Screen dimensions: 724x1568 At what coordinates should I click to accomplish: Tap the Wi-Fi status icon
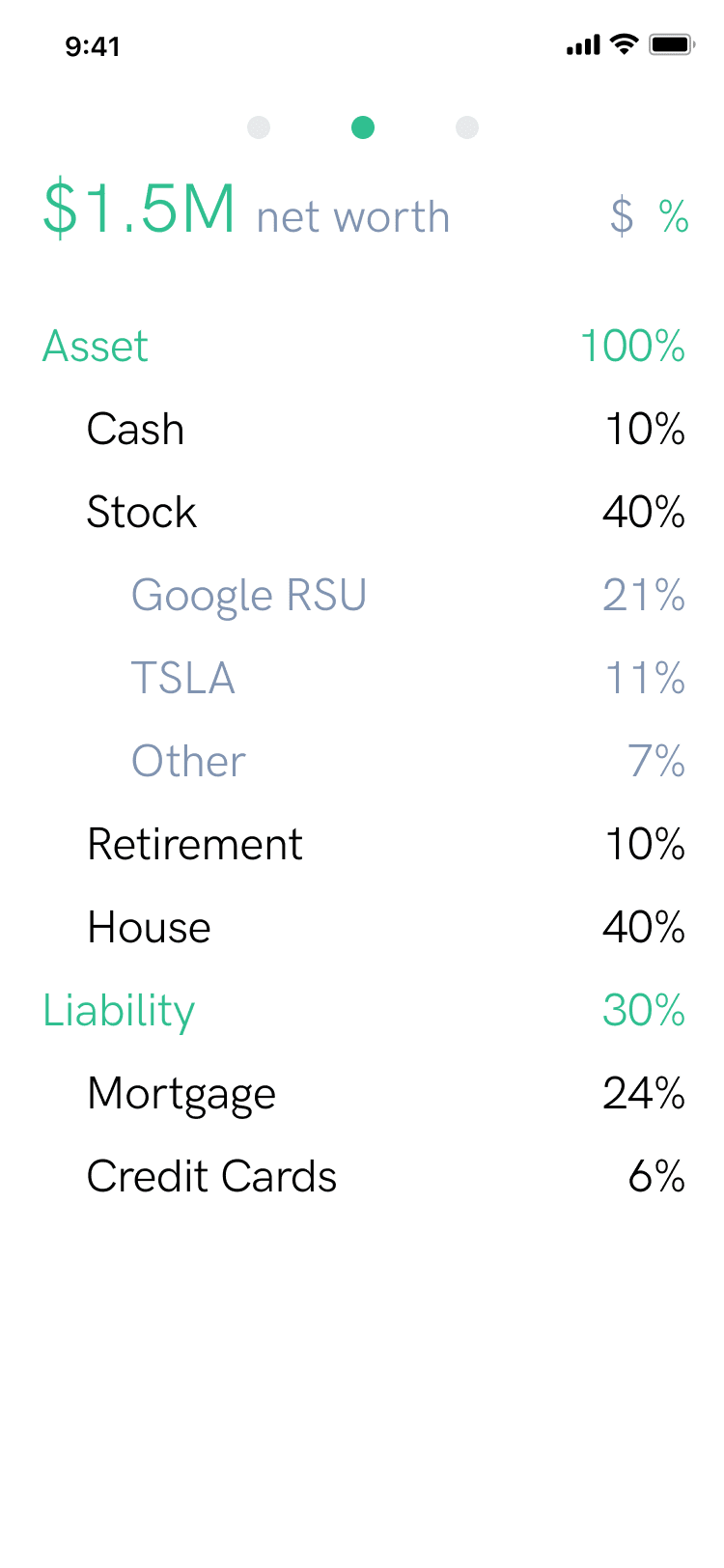[x=626, y=44]
